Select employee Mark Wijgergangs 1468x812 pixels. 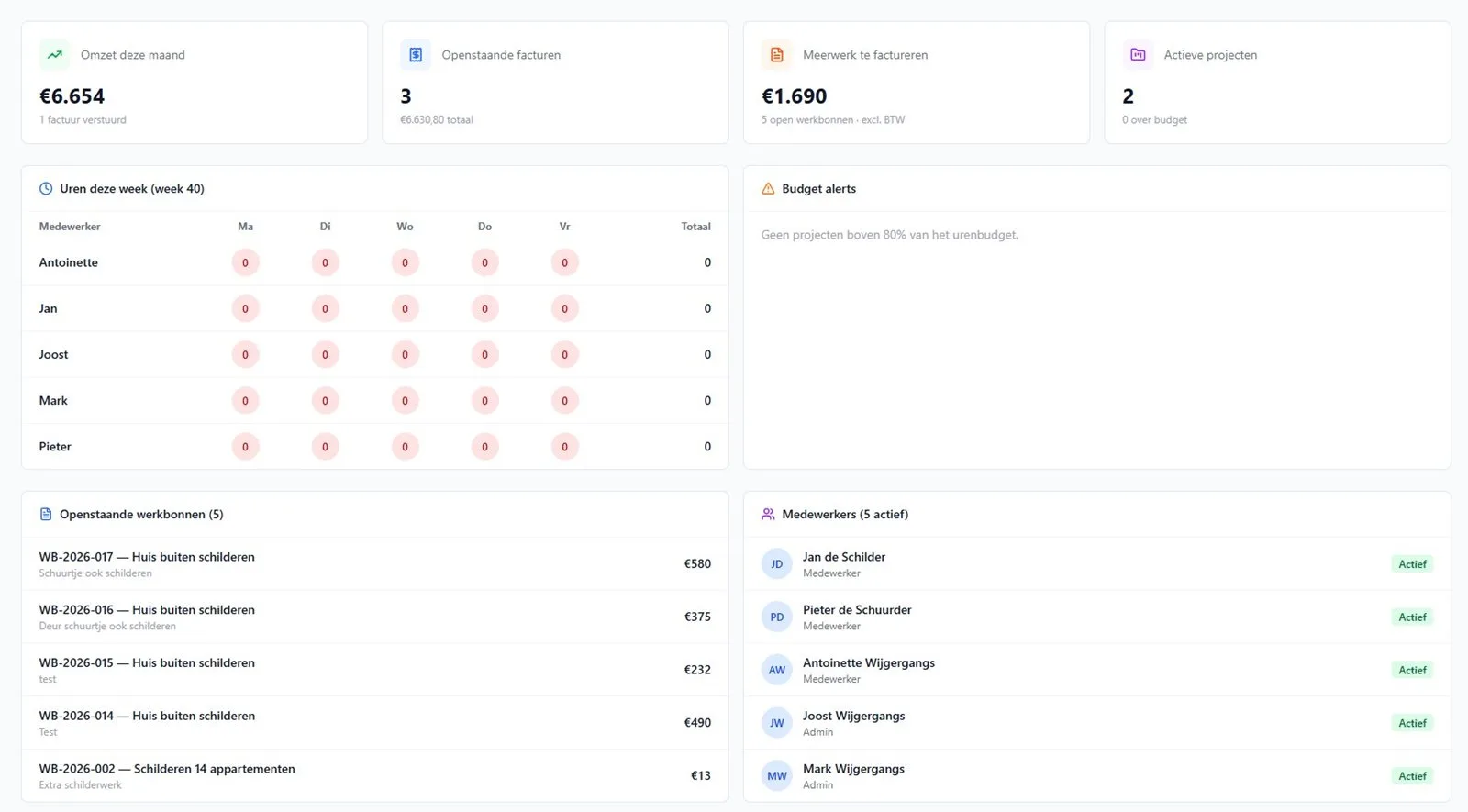click(1097, 776)
